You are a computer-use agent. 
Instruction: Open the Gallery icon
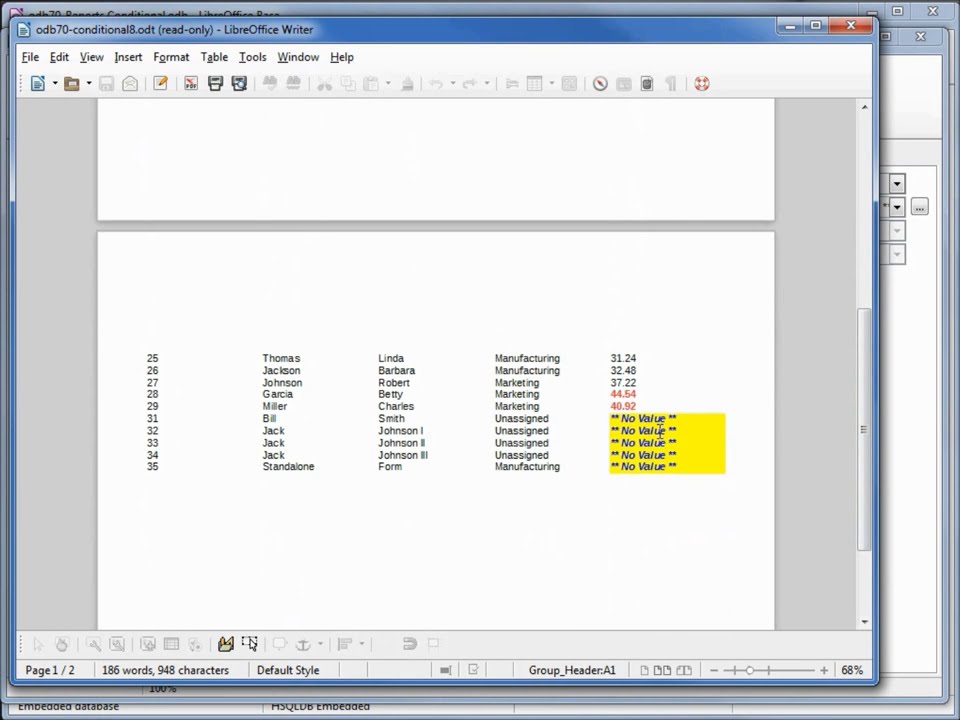tap(623, 84)
